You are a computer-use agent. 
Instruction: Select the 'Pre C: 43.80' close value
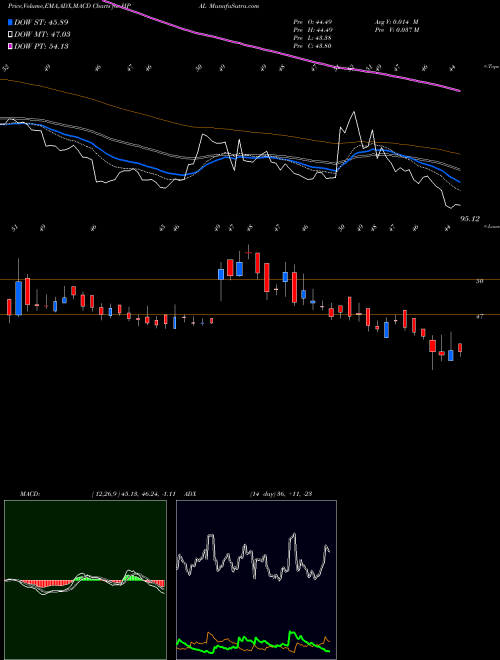point(313,46)
